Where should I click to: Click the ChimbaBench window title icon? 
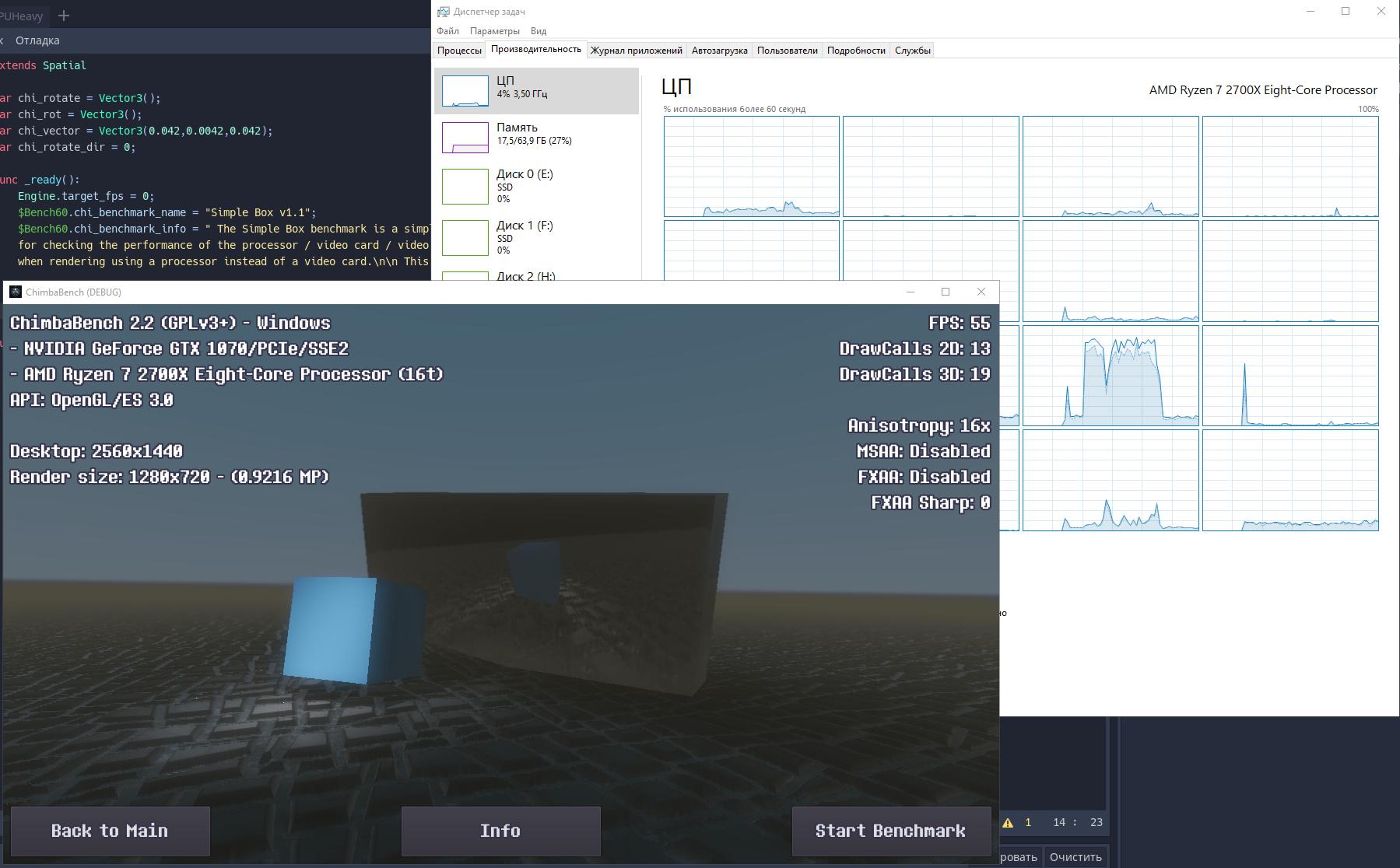tap(16, 292)
